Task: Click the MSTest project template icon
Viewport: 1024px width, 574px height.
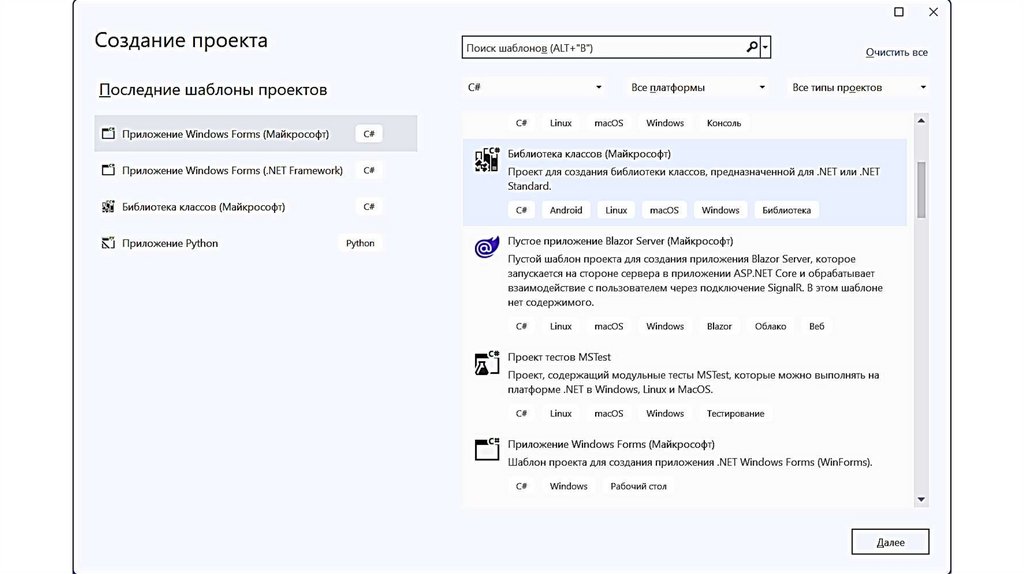Action: pos(487,363)
